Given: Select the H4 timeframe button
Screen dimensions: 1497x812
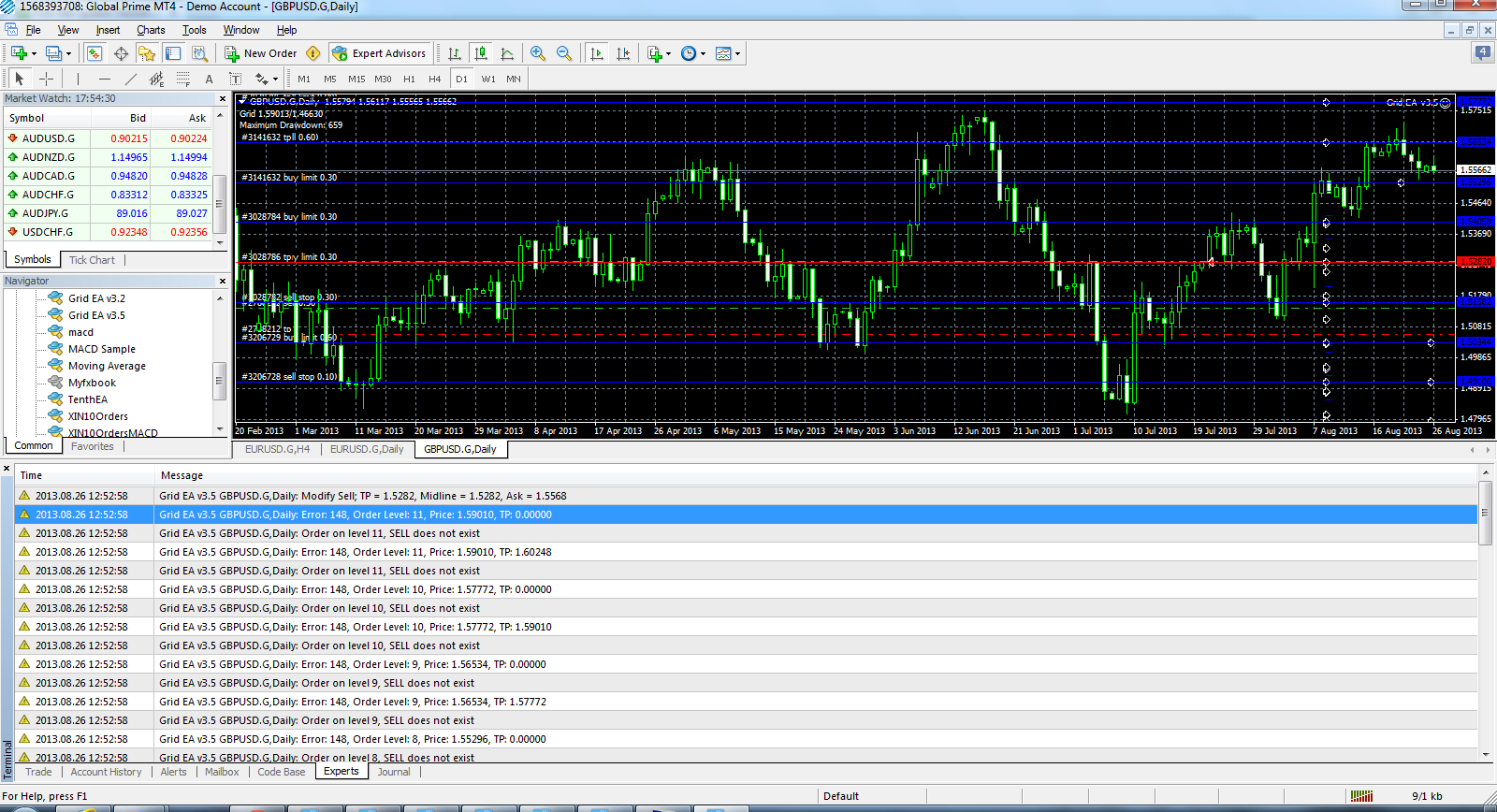Looking at the screenshot, I should 434,79.
